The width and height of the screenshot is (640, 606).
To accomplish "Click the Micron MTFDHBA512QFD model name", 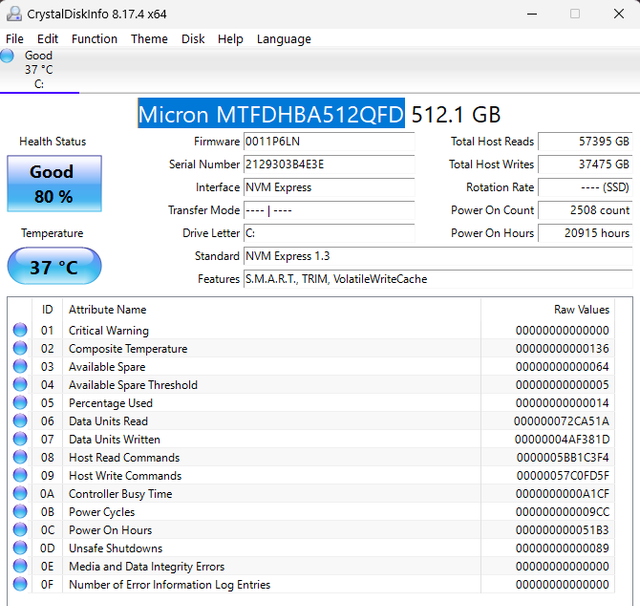I will click(x=271, y=114).
